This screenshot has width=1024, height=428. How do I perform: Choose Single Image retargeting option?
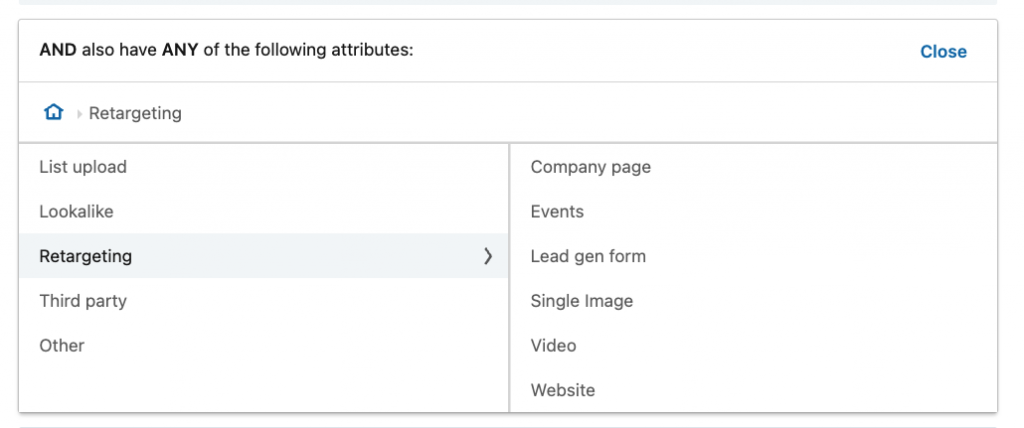click(x=754, y=301)
